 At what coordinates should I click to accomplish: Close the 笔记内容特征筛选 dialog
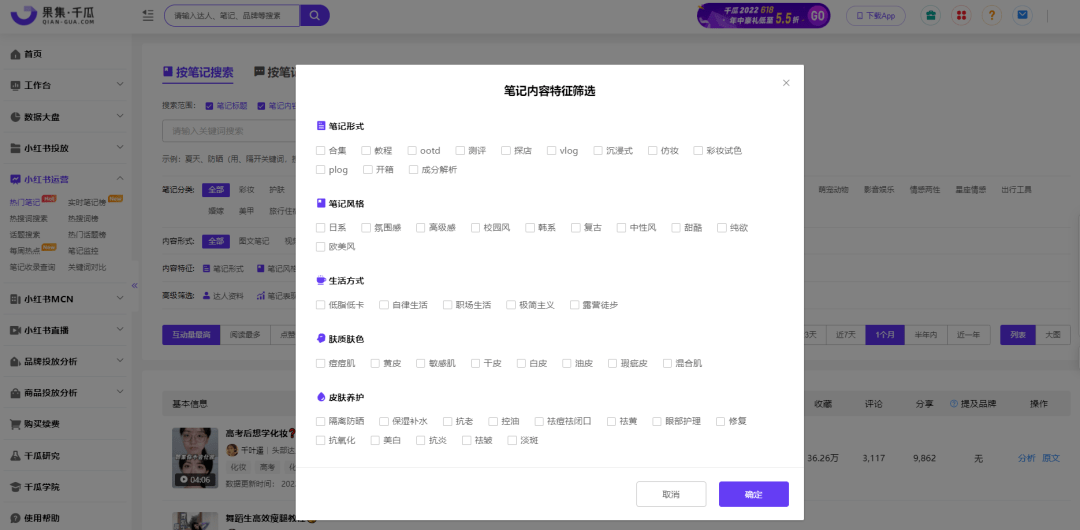point(786,83)
